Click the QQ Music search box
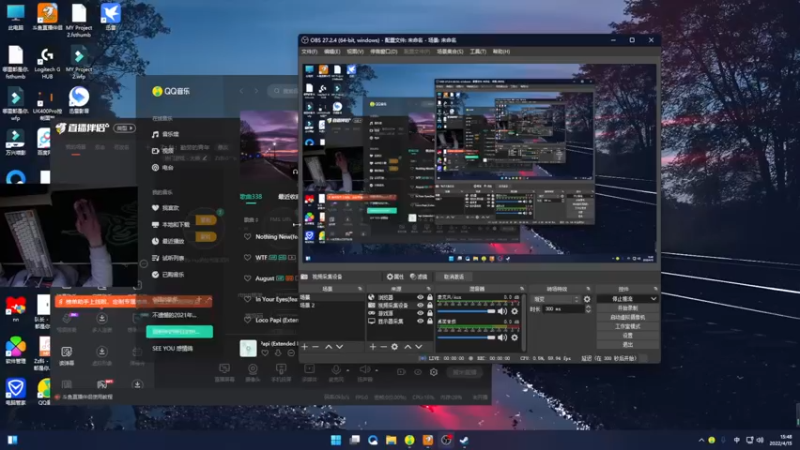 click(284, 91)
